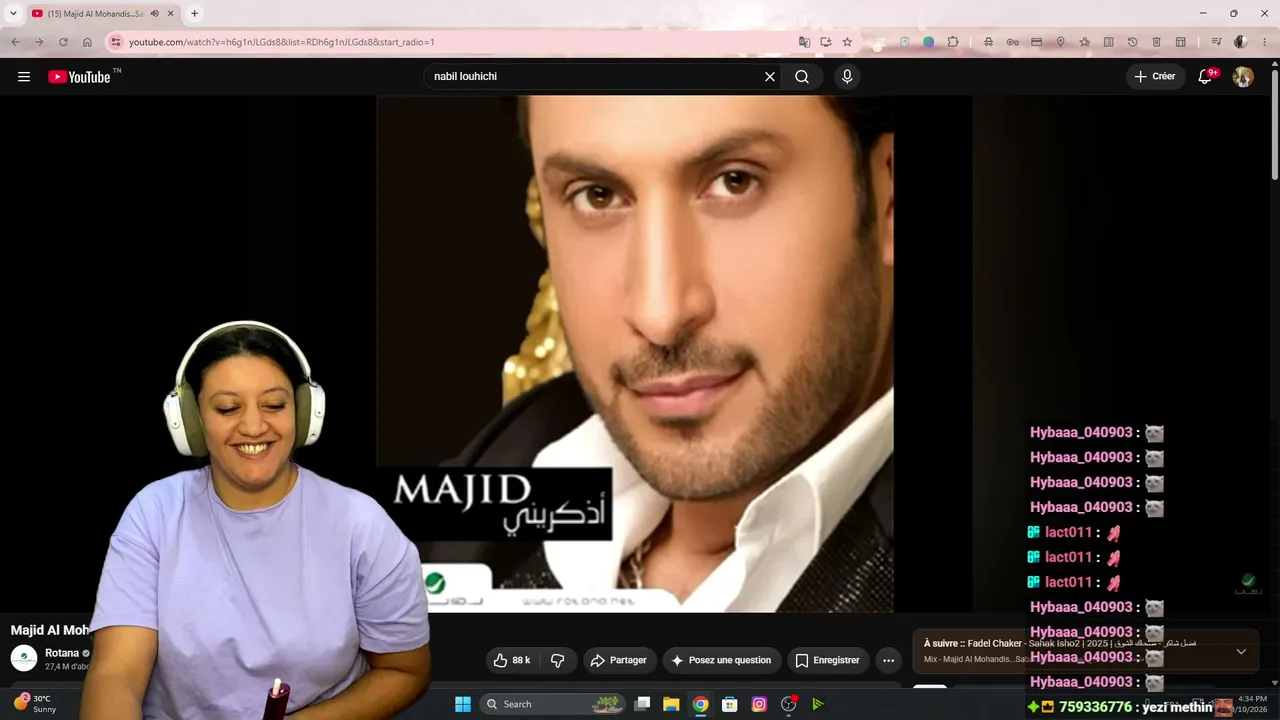
Task: Open the browser home page
Action: click(87, 42)
